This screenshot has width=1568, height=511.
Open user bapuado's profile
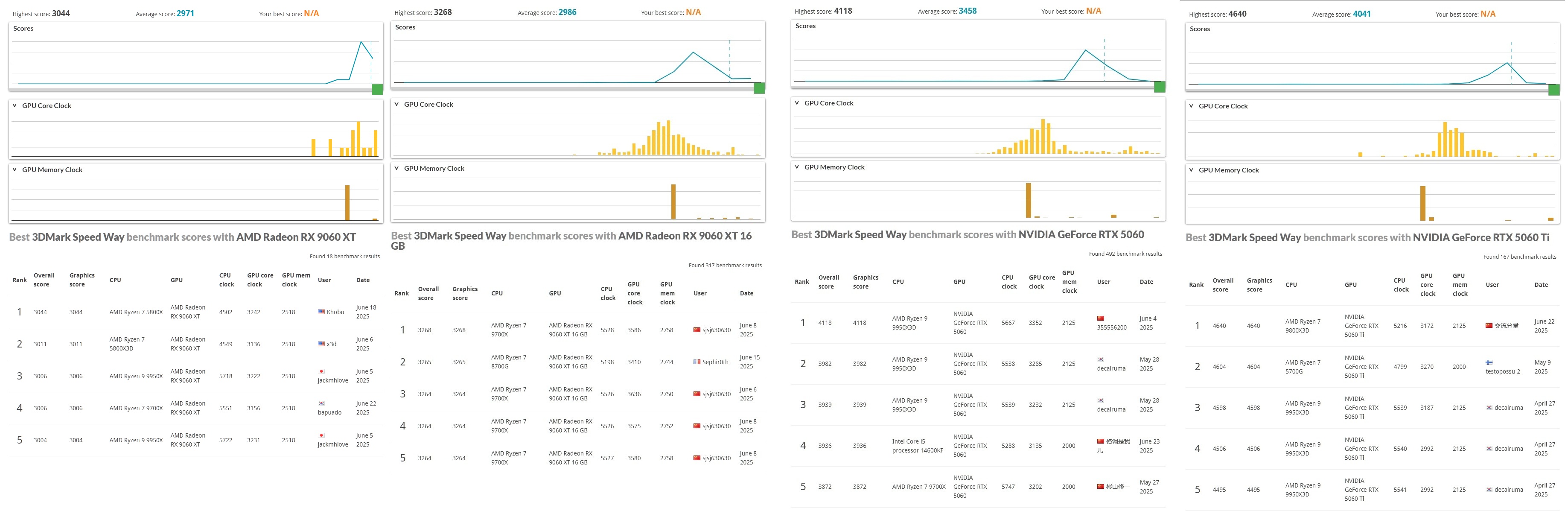click(x=329, y=413)
